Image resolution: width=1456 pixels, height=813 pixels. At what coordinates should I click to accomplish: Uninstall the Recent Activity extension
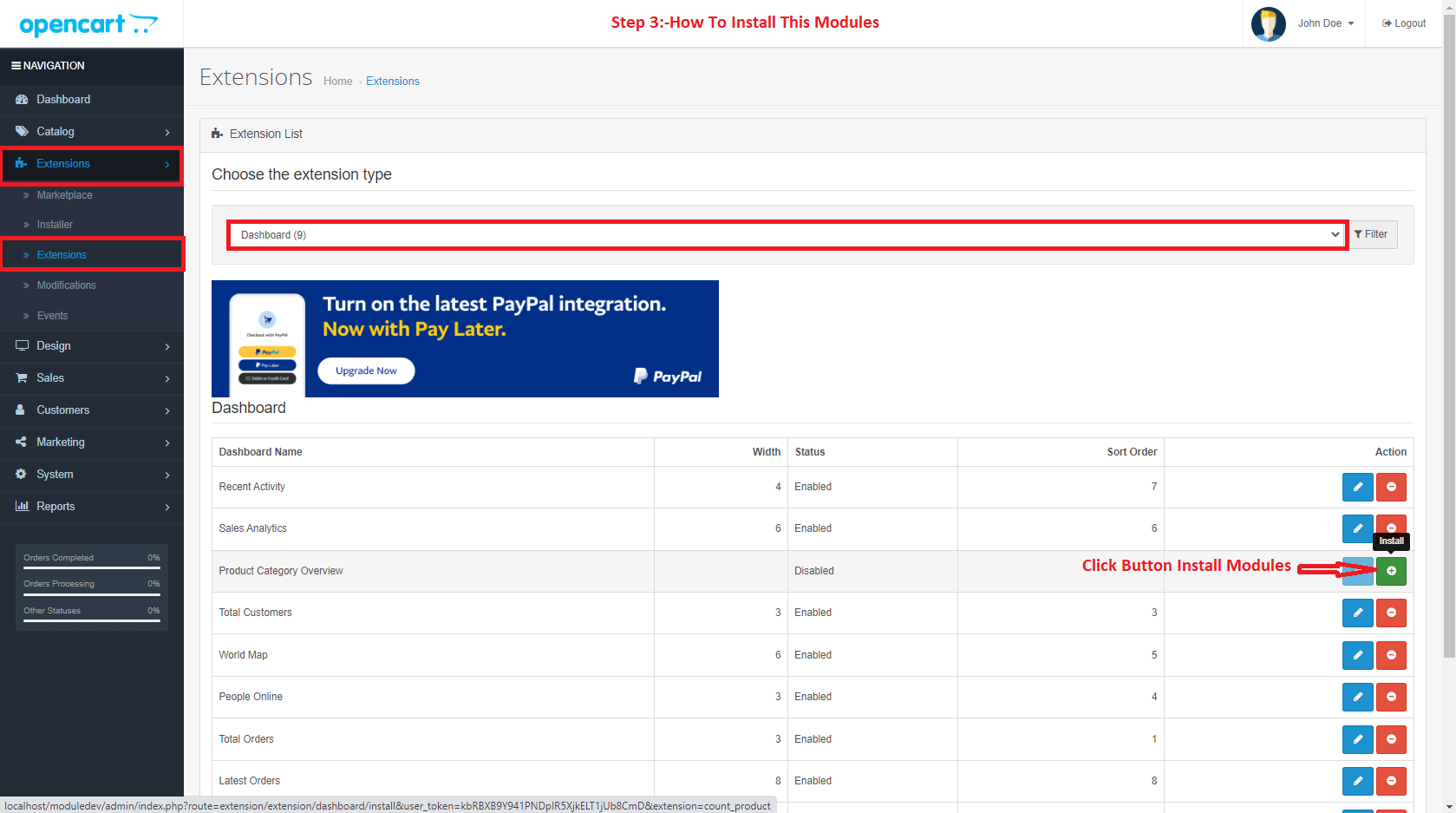tap(1391, 487)
